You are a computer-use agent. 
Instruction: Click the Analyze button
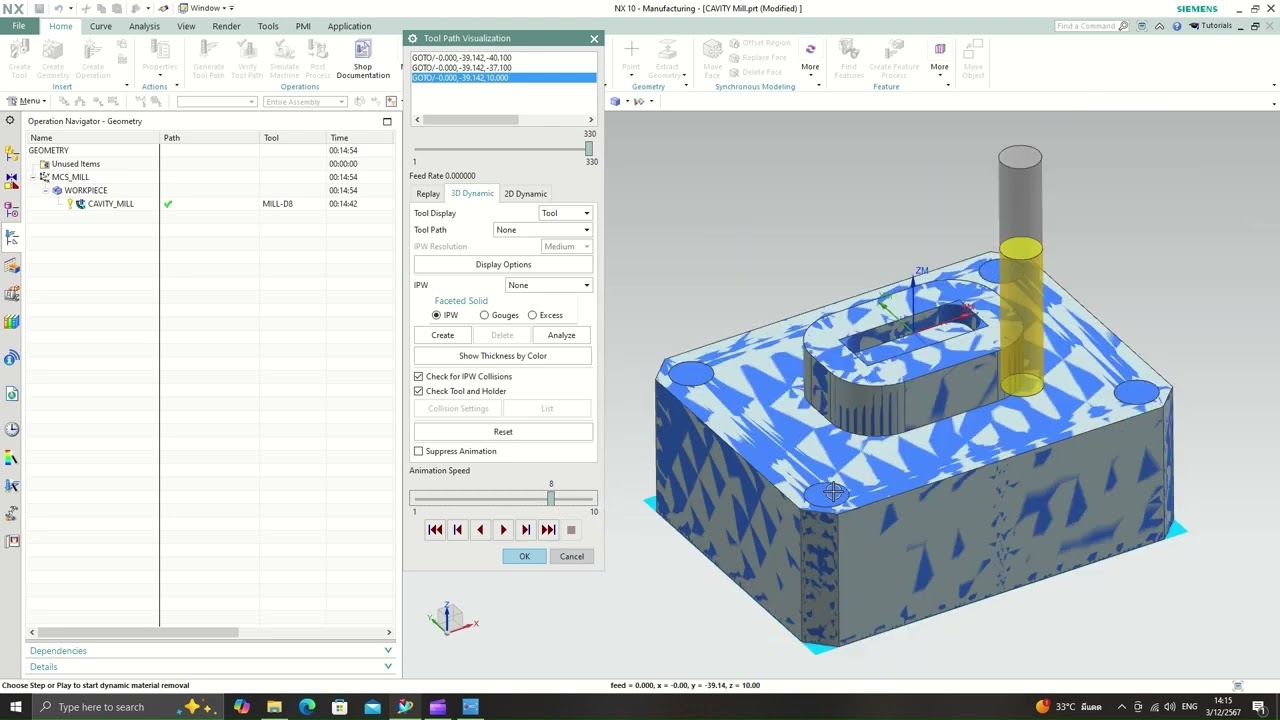(x=561, y=335)
